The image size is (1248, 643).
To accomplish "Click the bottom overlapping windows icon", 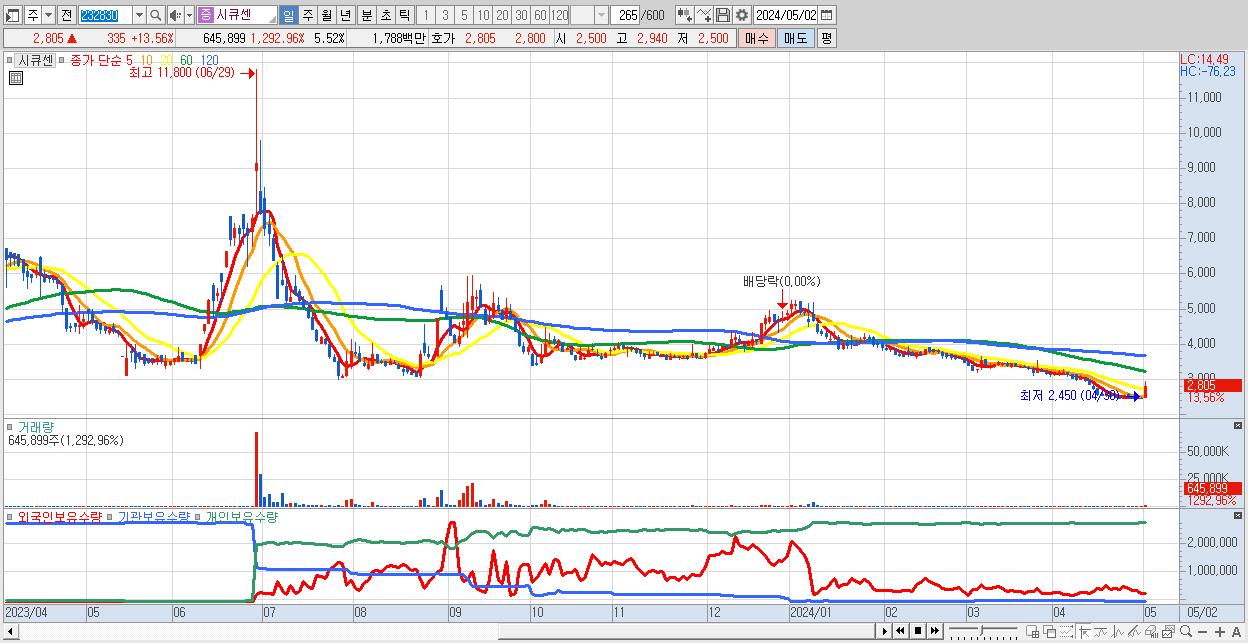I will pyautogui.click(x=1050, y=631).
